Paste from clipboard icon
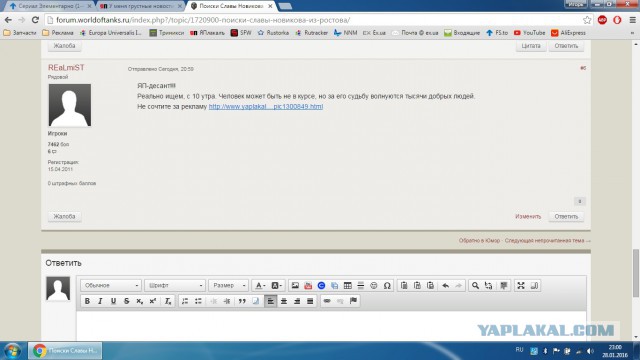 (x=404, y=285)
